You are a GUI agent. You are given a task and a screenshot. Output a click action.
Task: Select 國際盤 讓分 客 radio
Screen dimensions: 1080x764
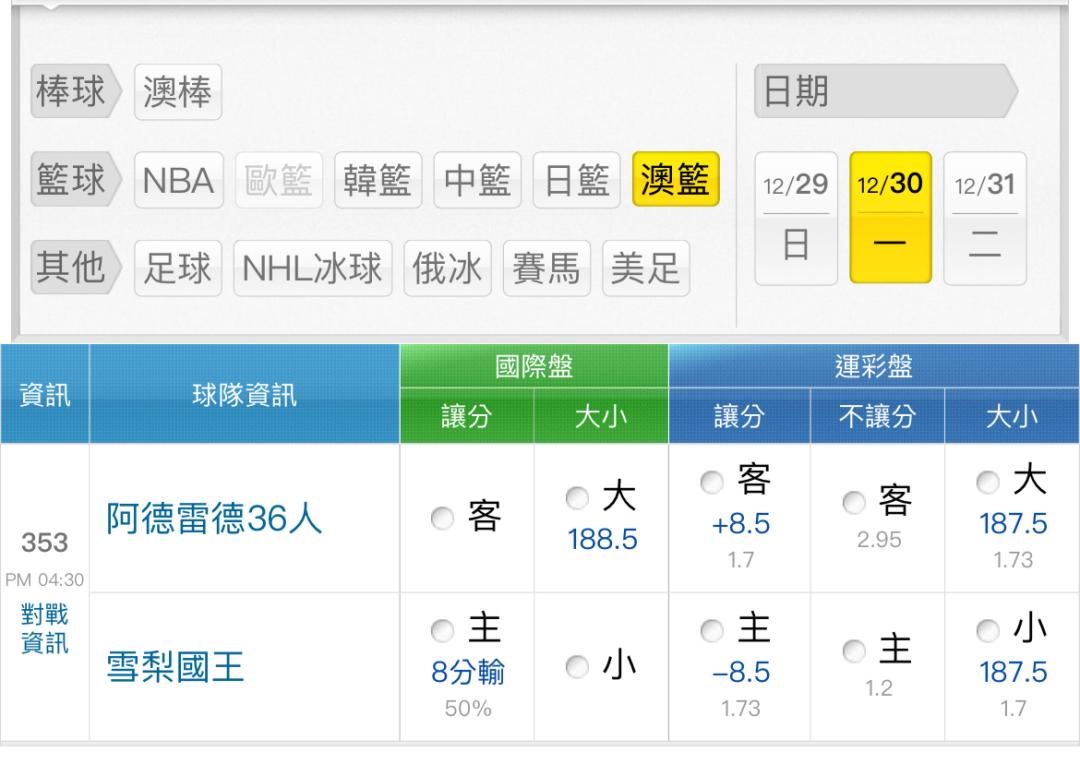click(x=442, y=518)
